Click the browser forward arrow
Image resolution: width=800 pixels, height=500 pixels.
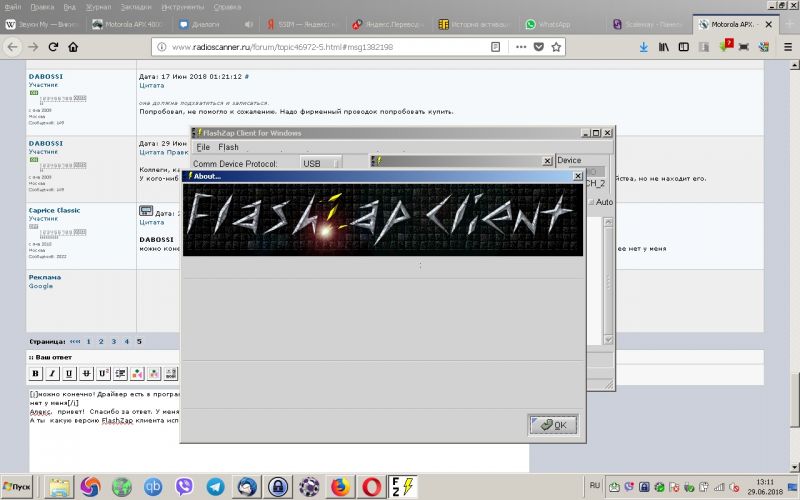pos(33,47)
